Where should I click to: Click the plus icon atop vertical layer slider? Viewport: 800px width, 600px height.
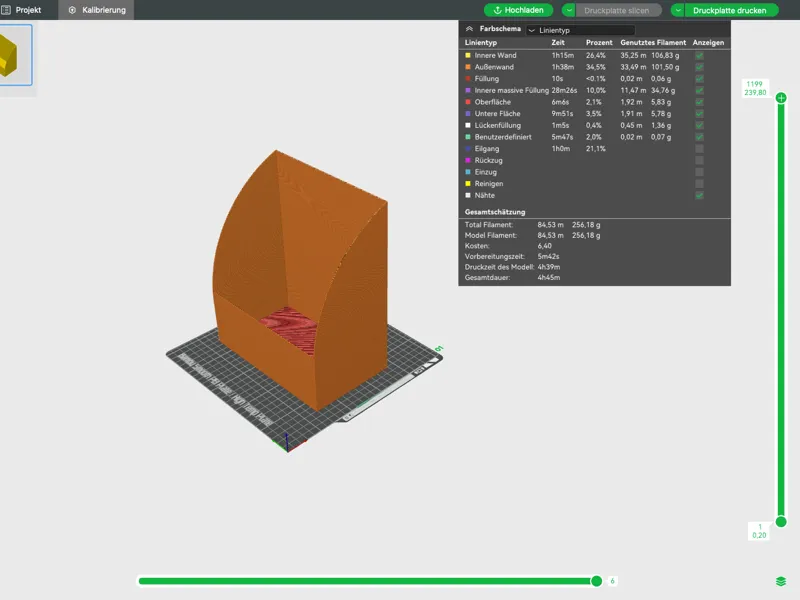(x=781, y=97)
